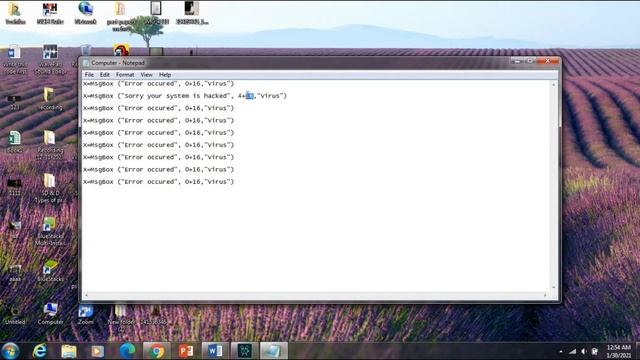This screenshot has height=360, width=640.
Task: Minimize the Notepad window
Action: pos(517,61)
